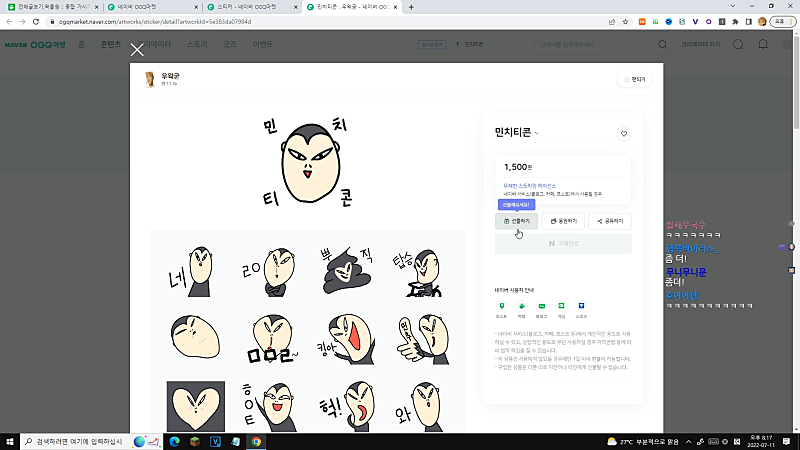800x450 pixels.
Task: Open the 이벤트 navigation menu
Action: [x=262, y=44]
